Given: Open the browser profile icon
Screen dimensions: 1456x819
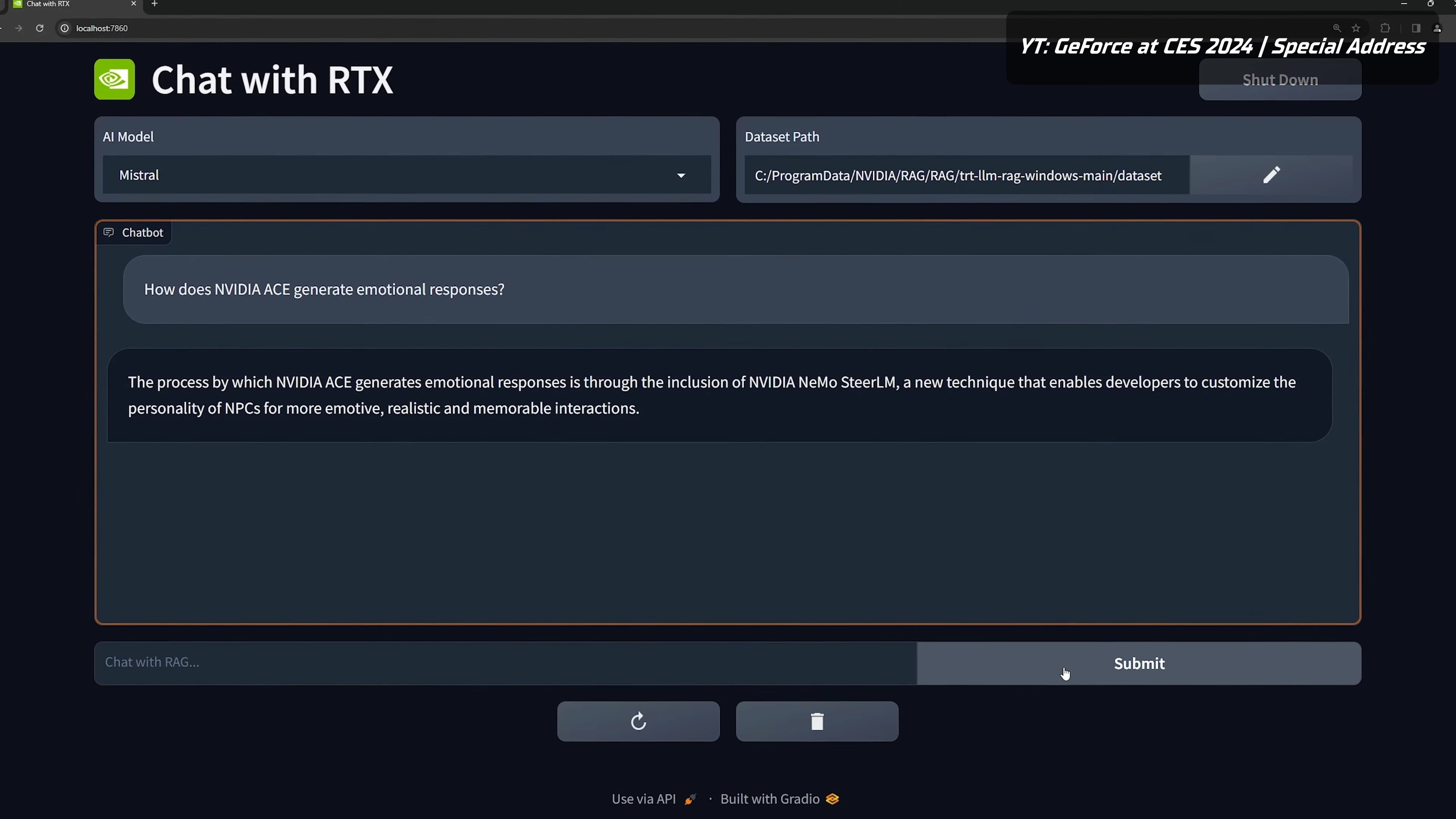Looking at the screenshot, I should [1437, 28].
